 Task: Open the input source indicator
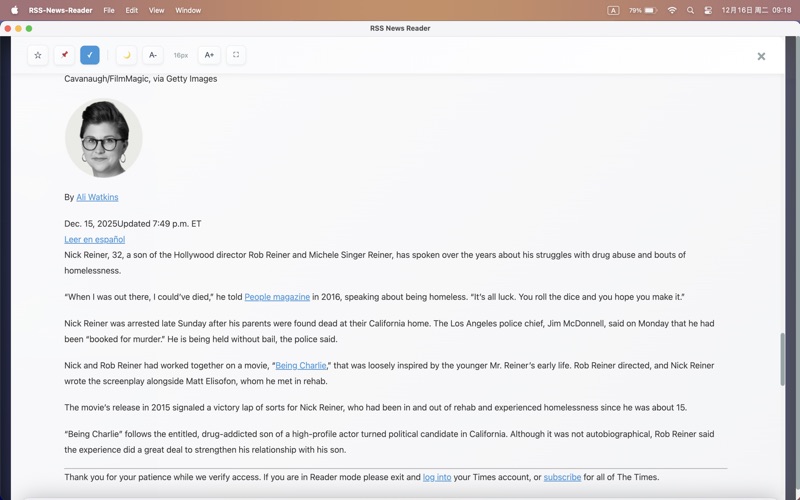pos(613,10)
